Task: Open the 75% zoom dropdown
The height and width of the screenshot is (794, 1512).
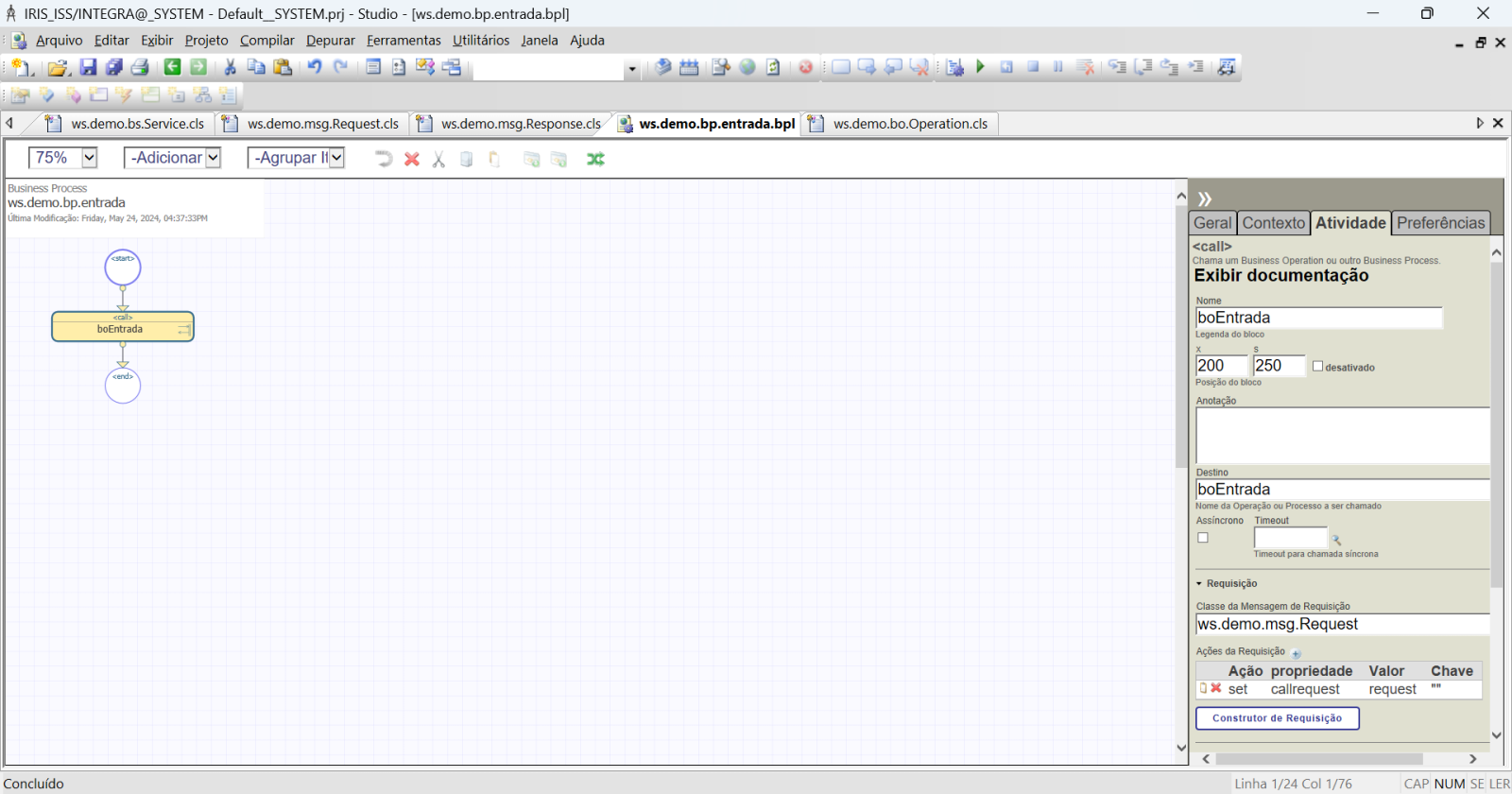Action: coord(89,158)
